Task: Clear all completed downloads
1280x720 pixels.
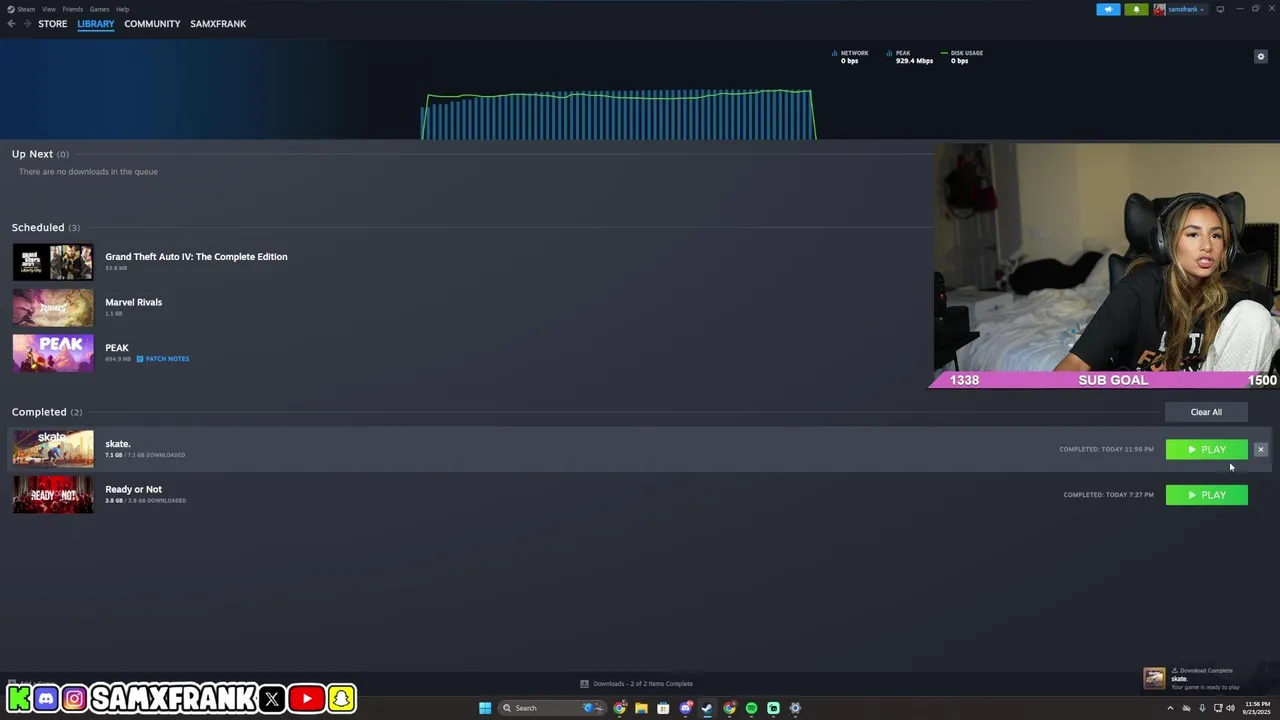Action: [x=1206, y=412]
